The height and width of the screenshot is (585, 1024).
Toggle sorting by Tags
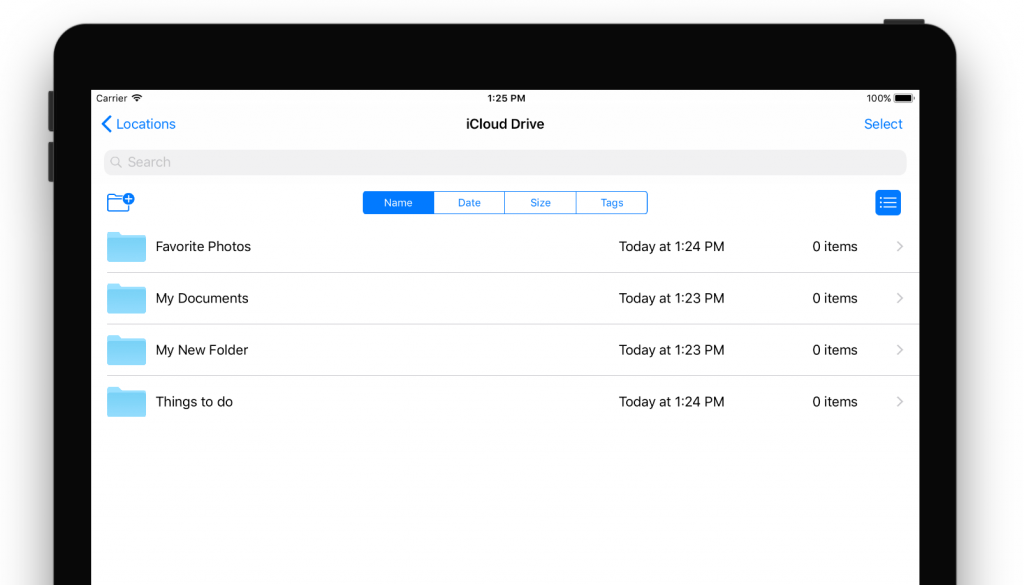611,201
